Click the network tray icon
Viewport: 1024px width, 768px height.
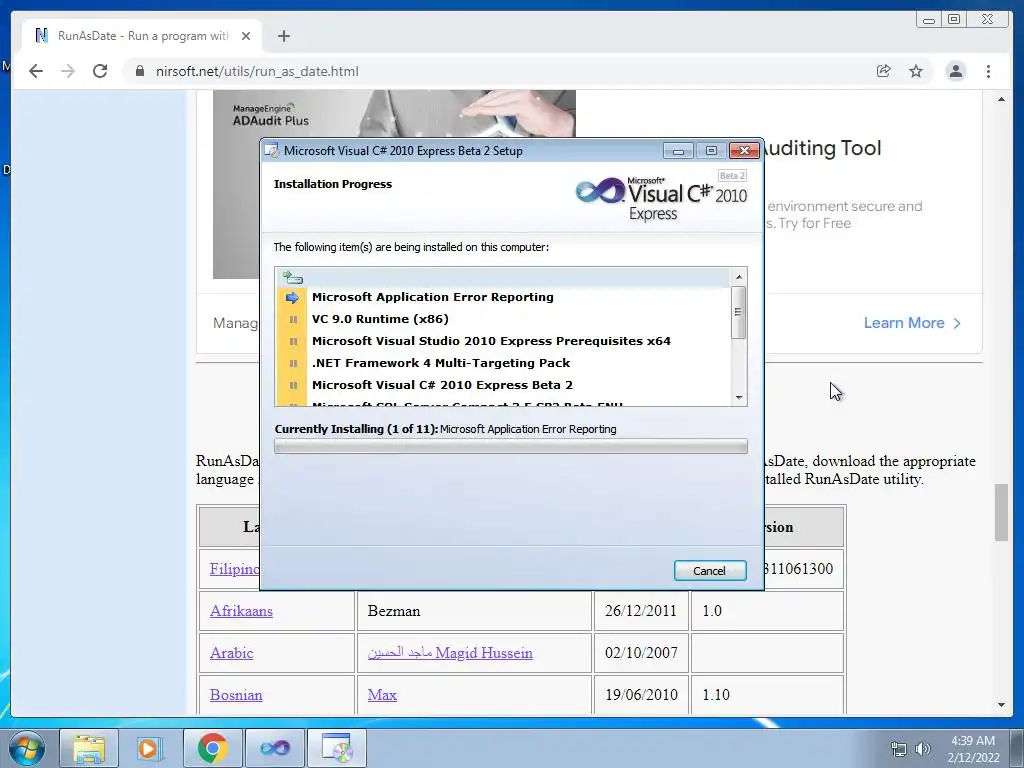[899, 749]
